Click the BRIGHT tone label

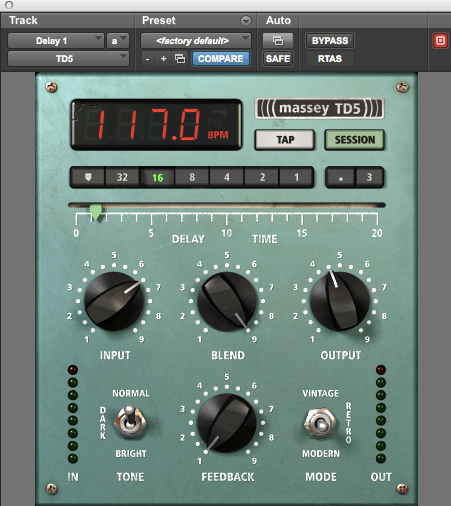click(x=131, y=454)
